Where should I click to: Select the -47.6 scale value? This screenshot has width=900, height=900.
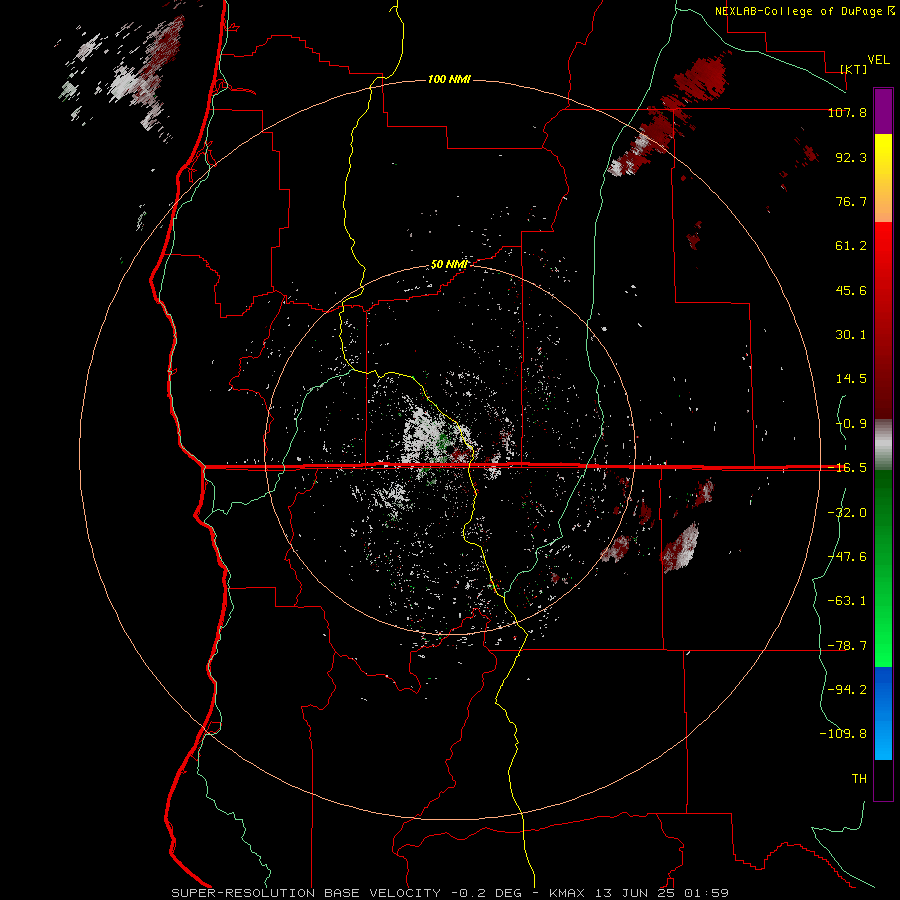(x=847, y=556)
